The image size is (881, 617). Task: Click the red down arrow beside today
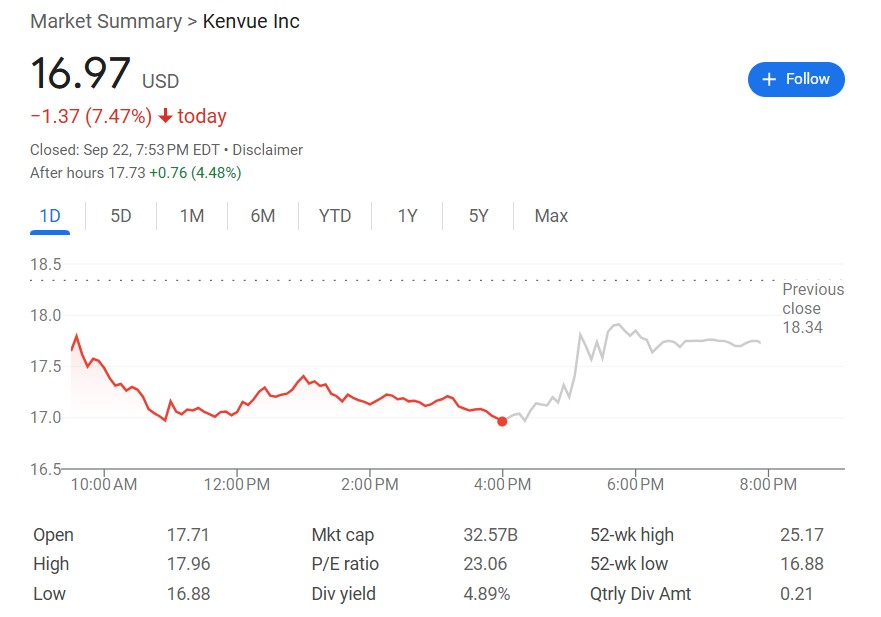(x=165, y=117)
